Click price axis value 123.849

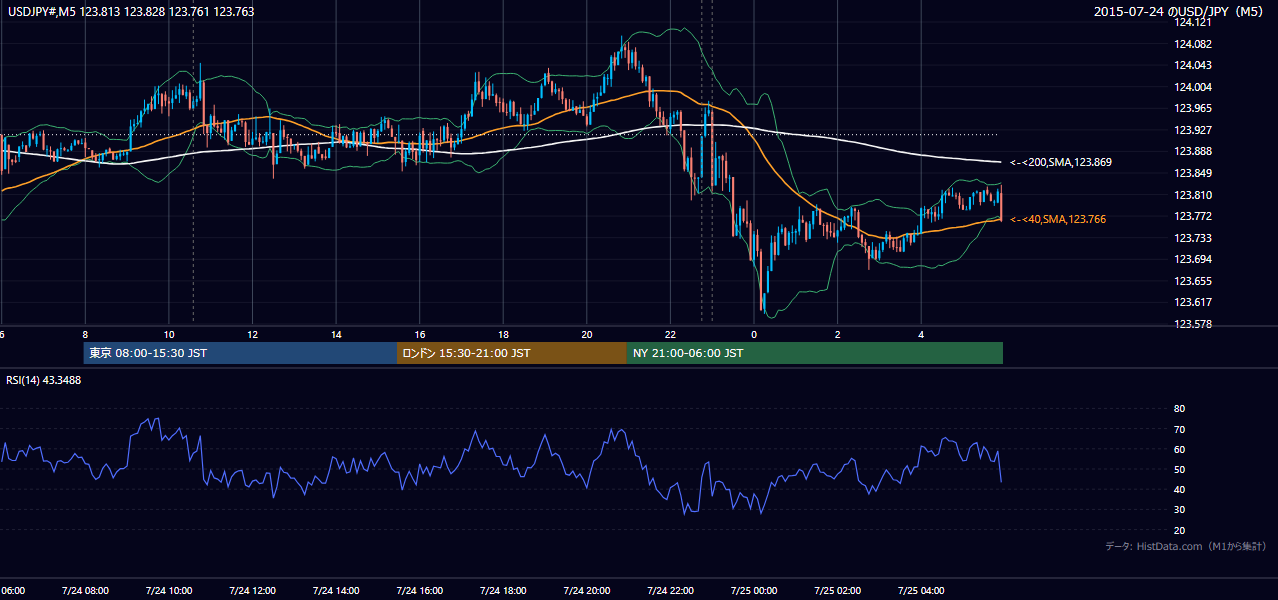1192,173
